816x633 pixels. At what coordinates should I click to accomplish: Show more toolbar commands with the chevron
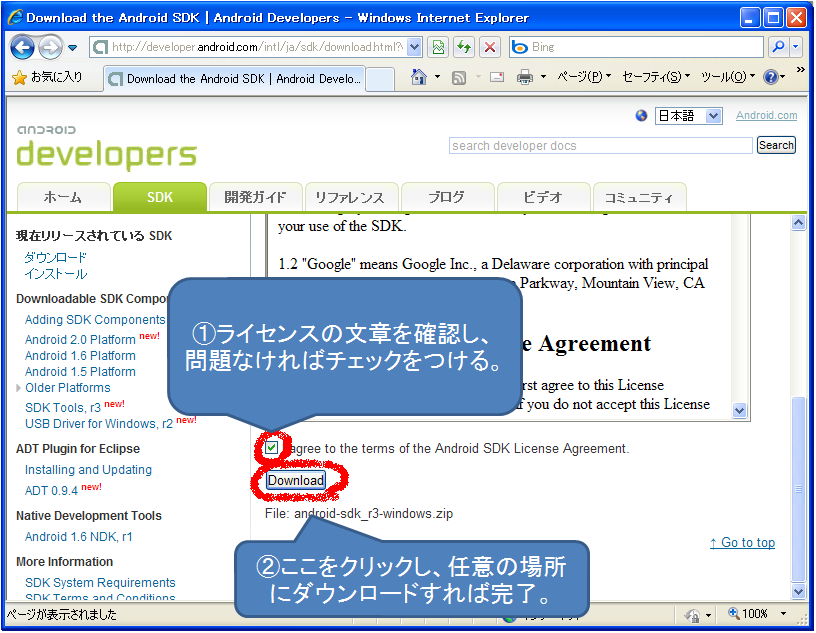click(x=800, y=70)
